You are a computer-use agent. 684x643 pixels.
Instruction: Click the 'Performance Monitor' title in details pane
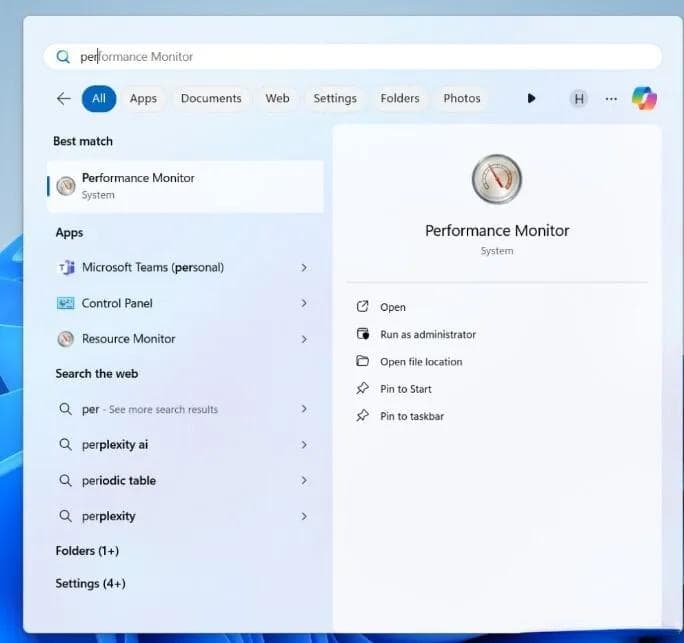pos(497,231)
